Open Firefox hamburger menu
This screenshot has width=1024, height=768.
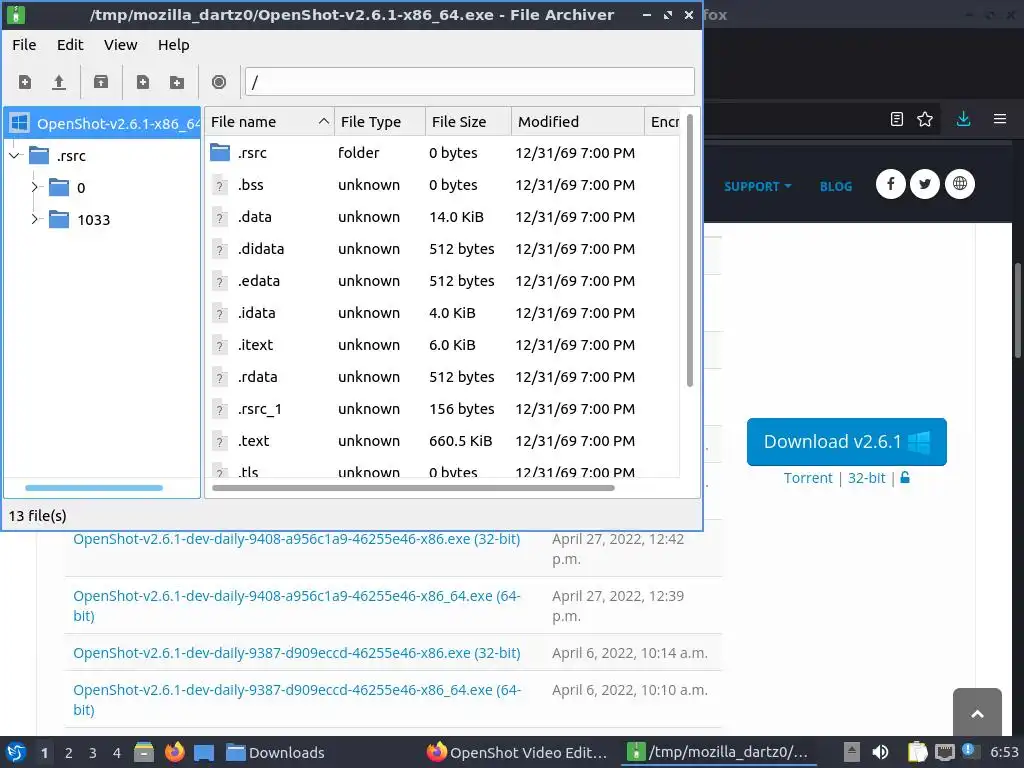coord(1000,119)
